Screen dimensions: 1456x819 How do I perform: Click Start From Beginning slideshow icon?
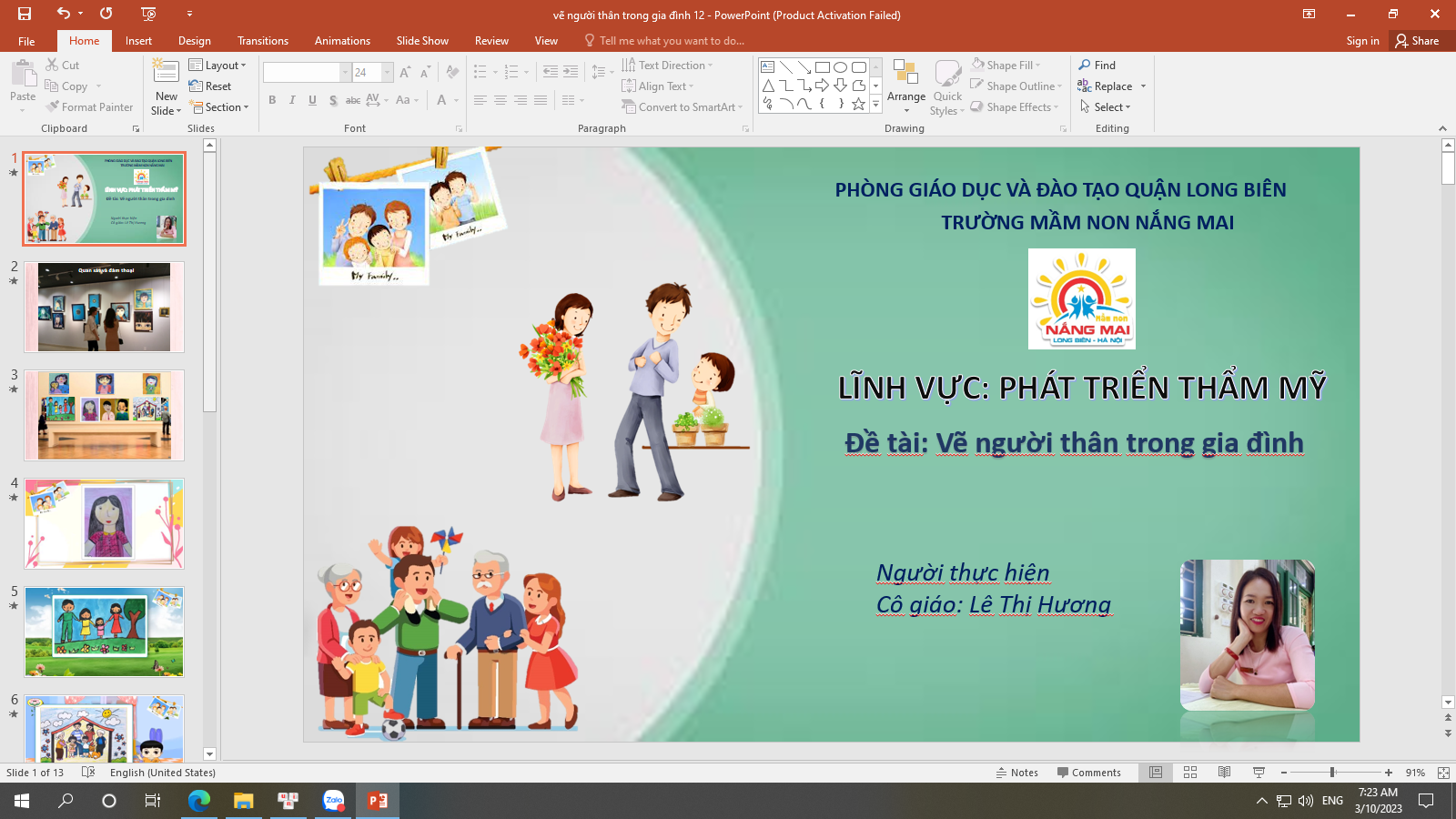coord(149,14)
